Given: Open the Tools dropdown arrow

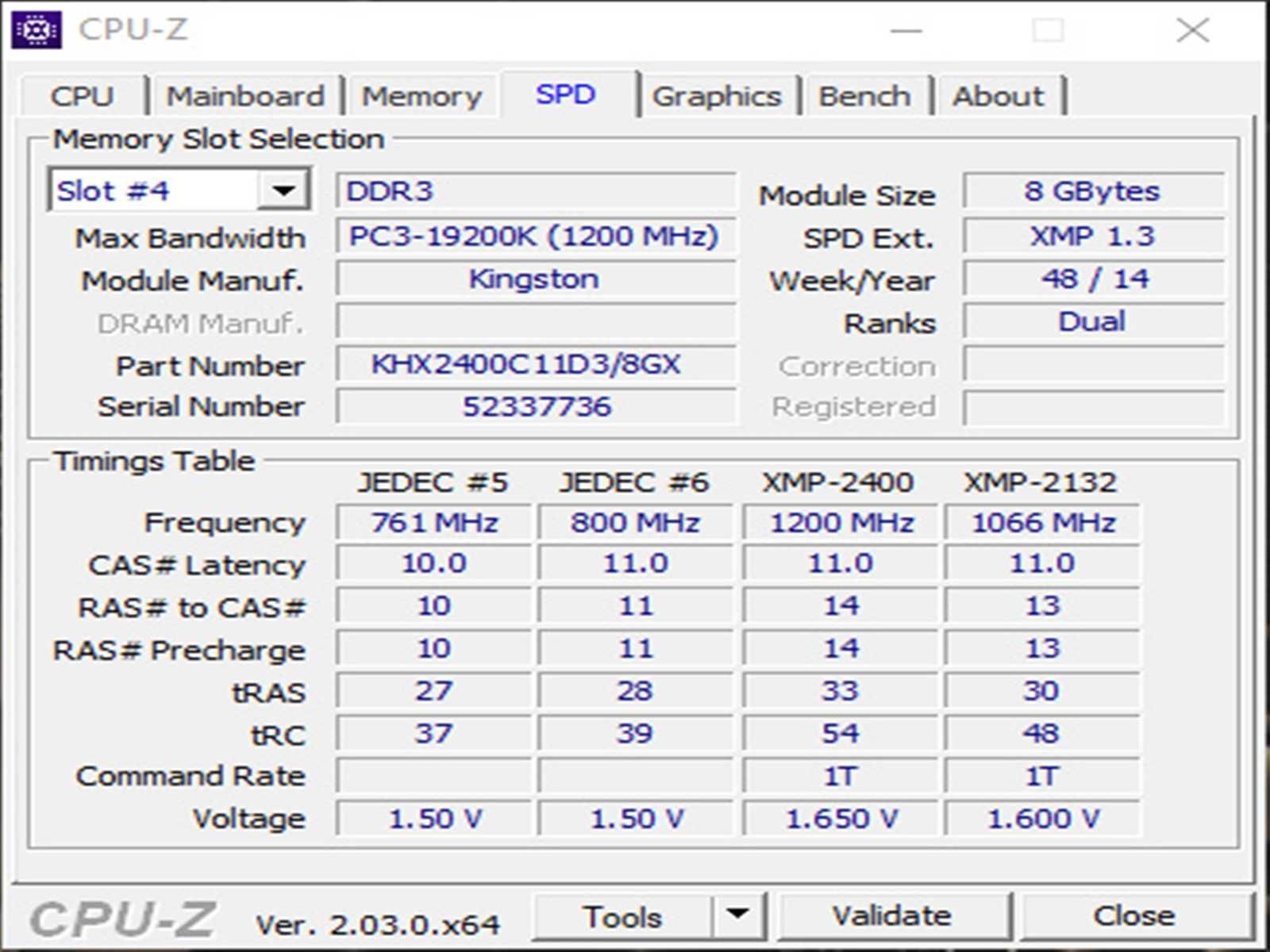Looking at the screenshot, I should pos(738,916).
